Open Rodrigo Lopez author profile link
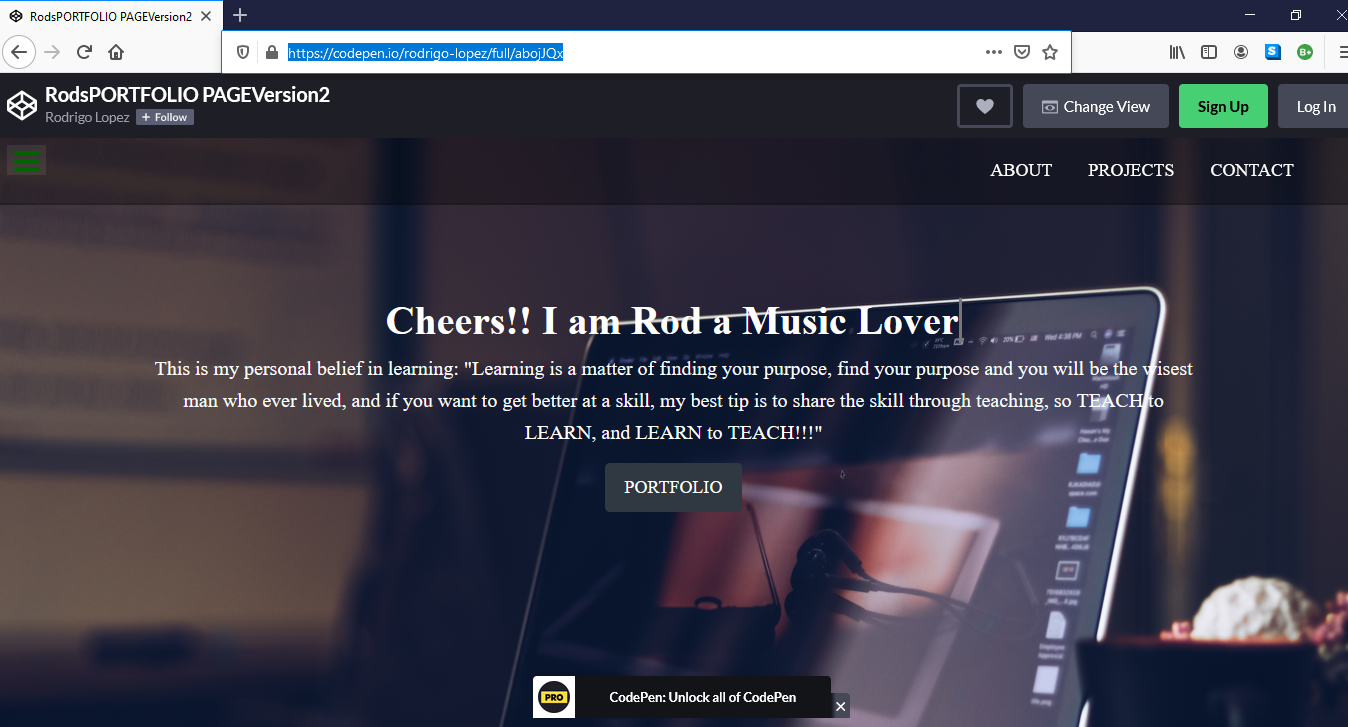This screenshot has height=727, width=1348. [87, 117]
